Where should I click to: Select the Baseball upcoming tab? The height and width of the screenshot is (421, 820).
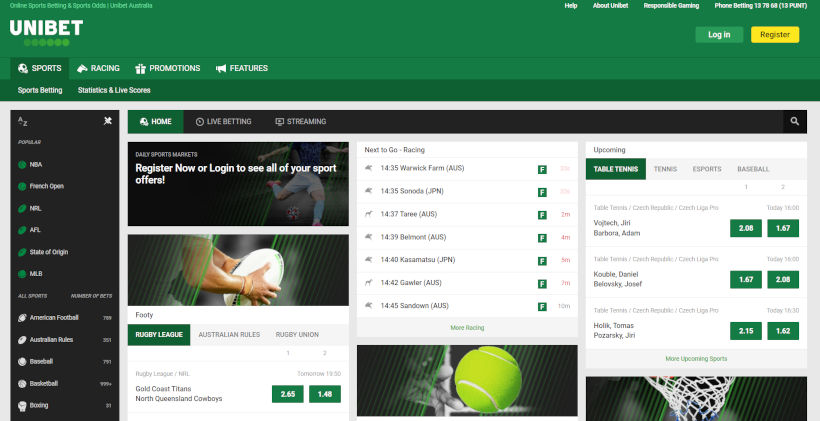click(x=753, y=169)
